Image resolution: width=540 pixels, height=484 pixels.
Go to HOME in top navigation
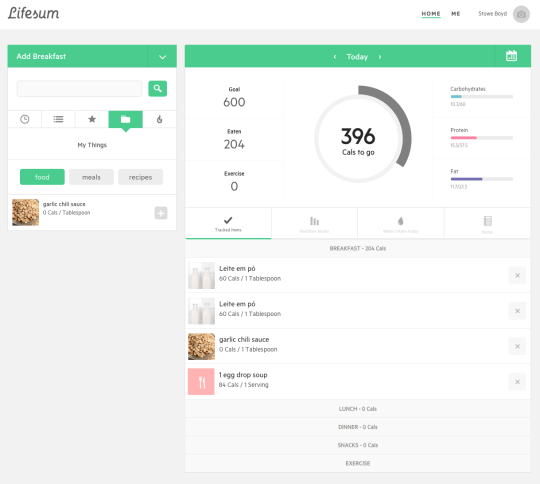pos(431,14)
